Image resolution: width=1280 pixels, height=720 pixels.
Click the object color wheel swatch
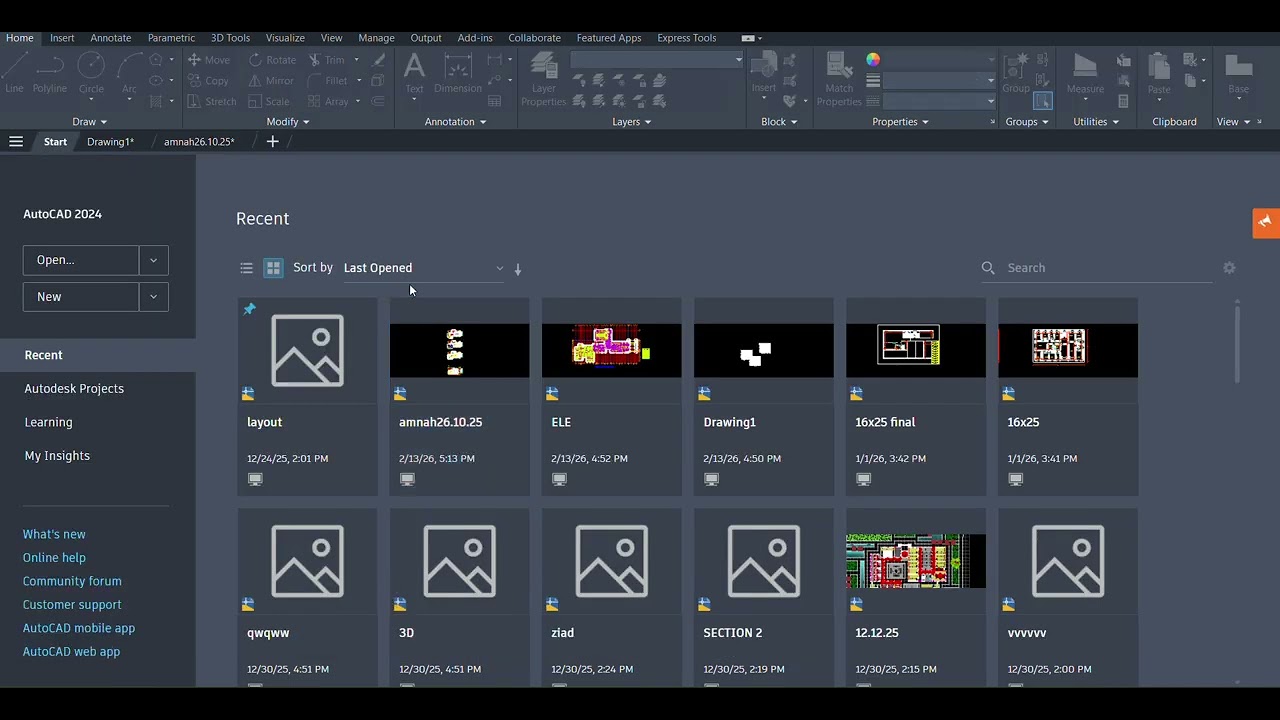point(873,60)
